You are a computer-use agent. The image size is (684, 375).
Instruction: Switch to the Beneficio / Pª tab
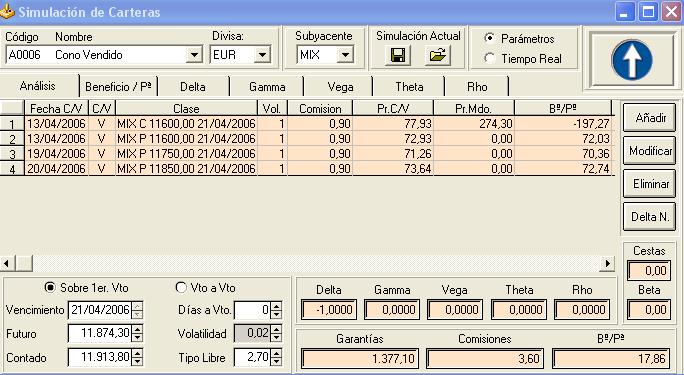point(118,87)
